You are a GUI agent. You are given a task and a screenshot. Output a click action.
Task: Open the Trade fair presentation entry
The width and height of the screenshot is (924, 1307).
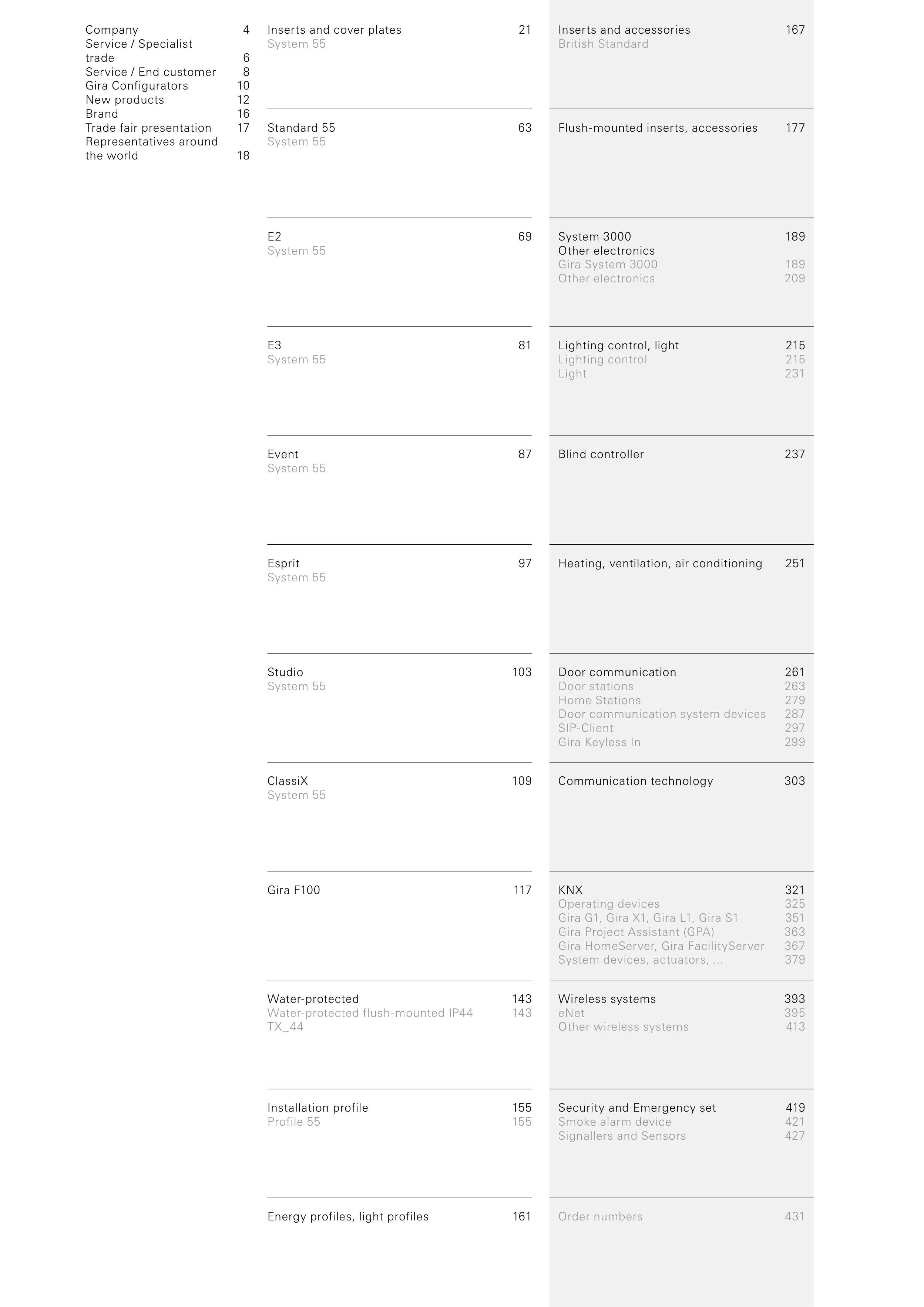point(148,128)
